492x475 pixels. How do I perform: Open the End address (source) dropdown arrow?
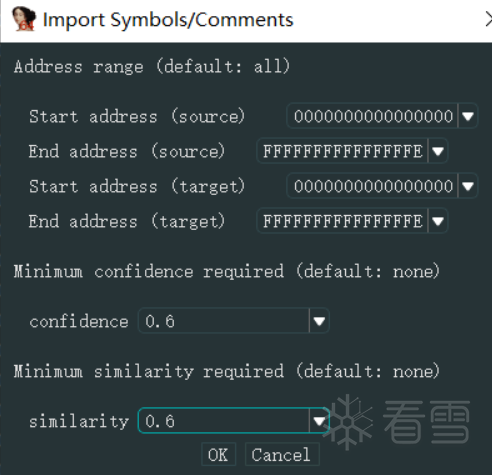click(x=438, y=151)
